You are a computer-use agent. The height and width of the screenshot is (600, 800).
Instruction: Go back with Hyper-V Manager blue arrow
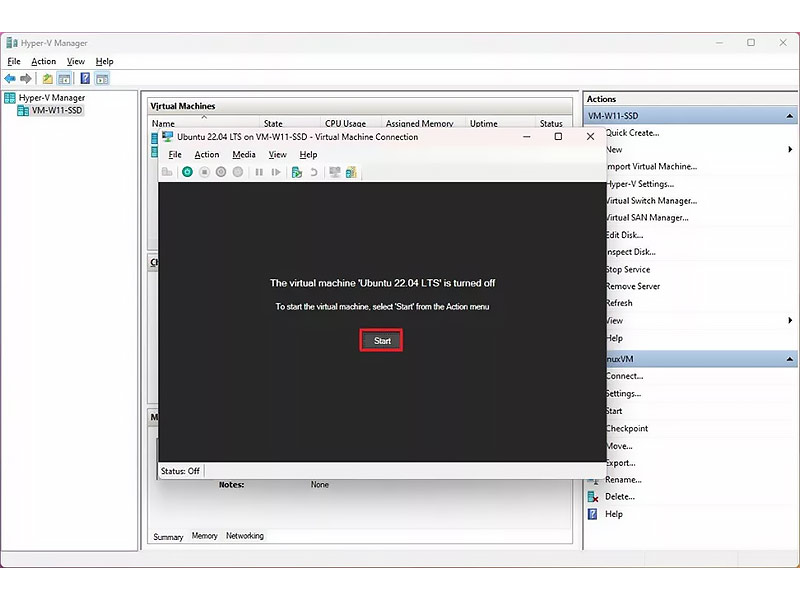point(10,79)
